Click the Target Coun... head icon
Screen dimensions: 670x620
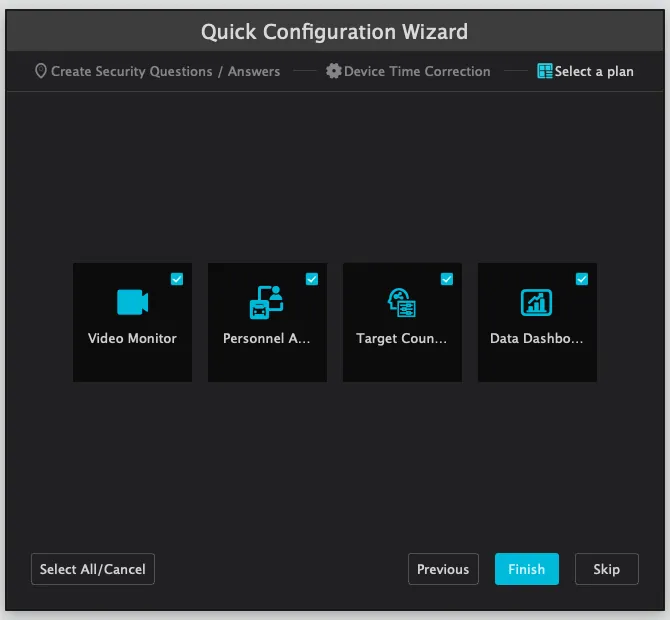click(x=402, y=303)
